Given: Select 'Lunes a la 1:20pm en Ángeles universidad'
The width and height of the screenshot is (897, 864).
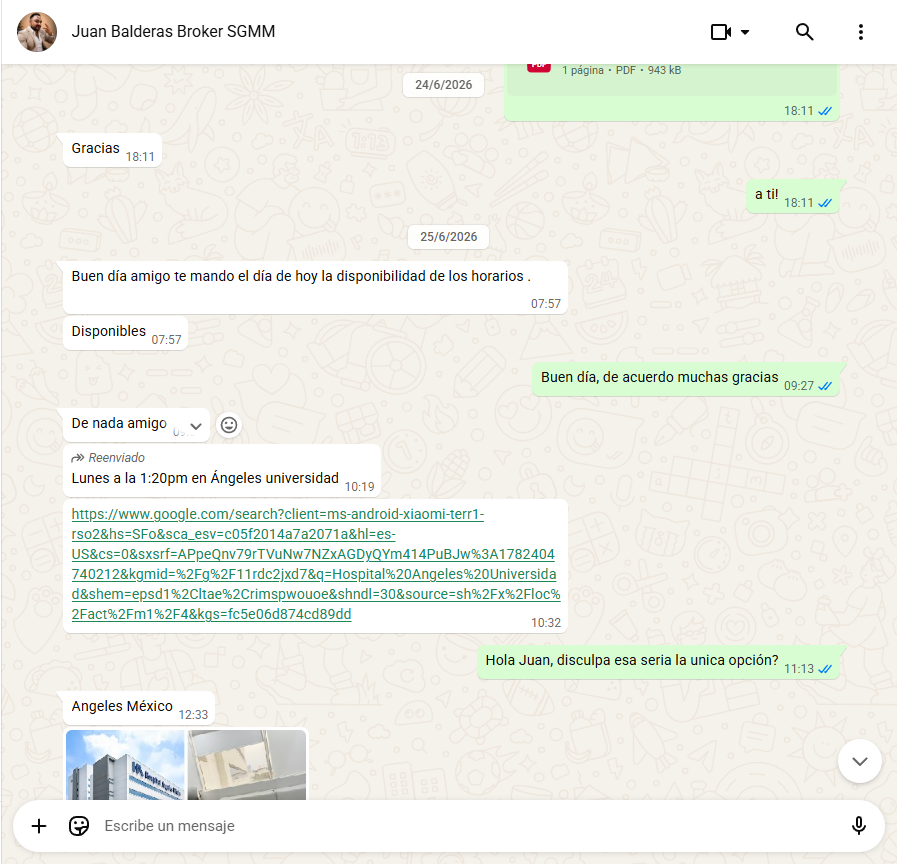Looking at the screenshot, I should tap(221, 470).
